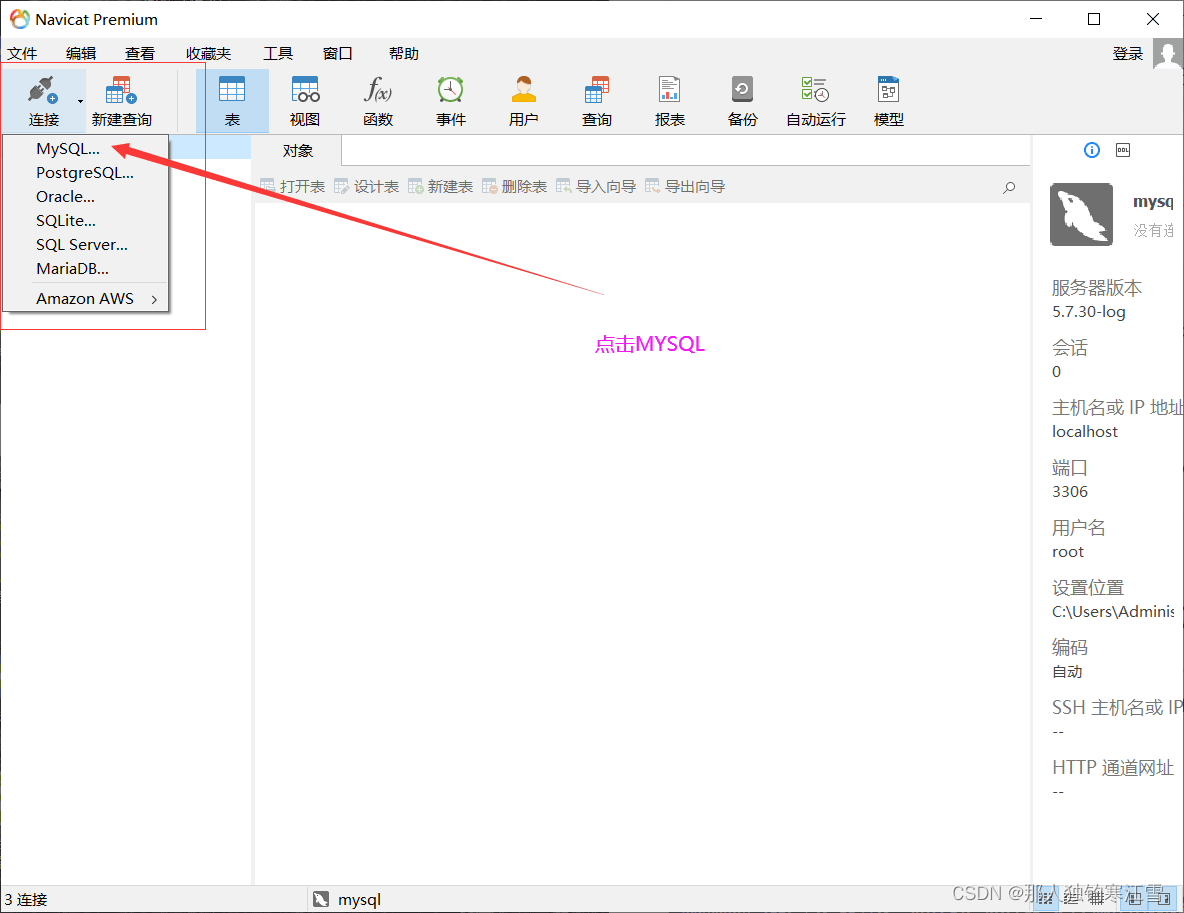Select the 自动 encoding value
This screenshot has width=1184, height=913.
pos(1067,672)
